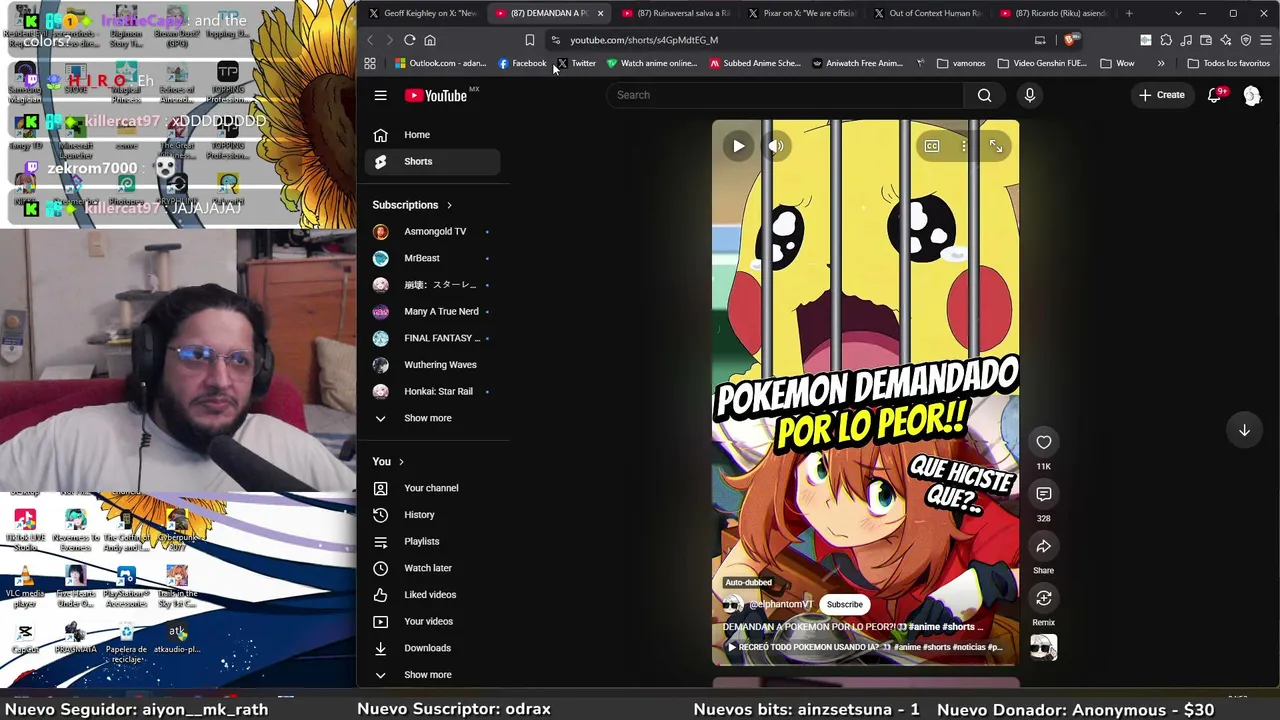The width and height of the screenshot is (1280, 720).
Task: Reload the current page
Action: [x=409, y=40]
